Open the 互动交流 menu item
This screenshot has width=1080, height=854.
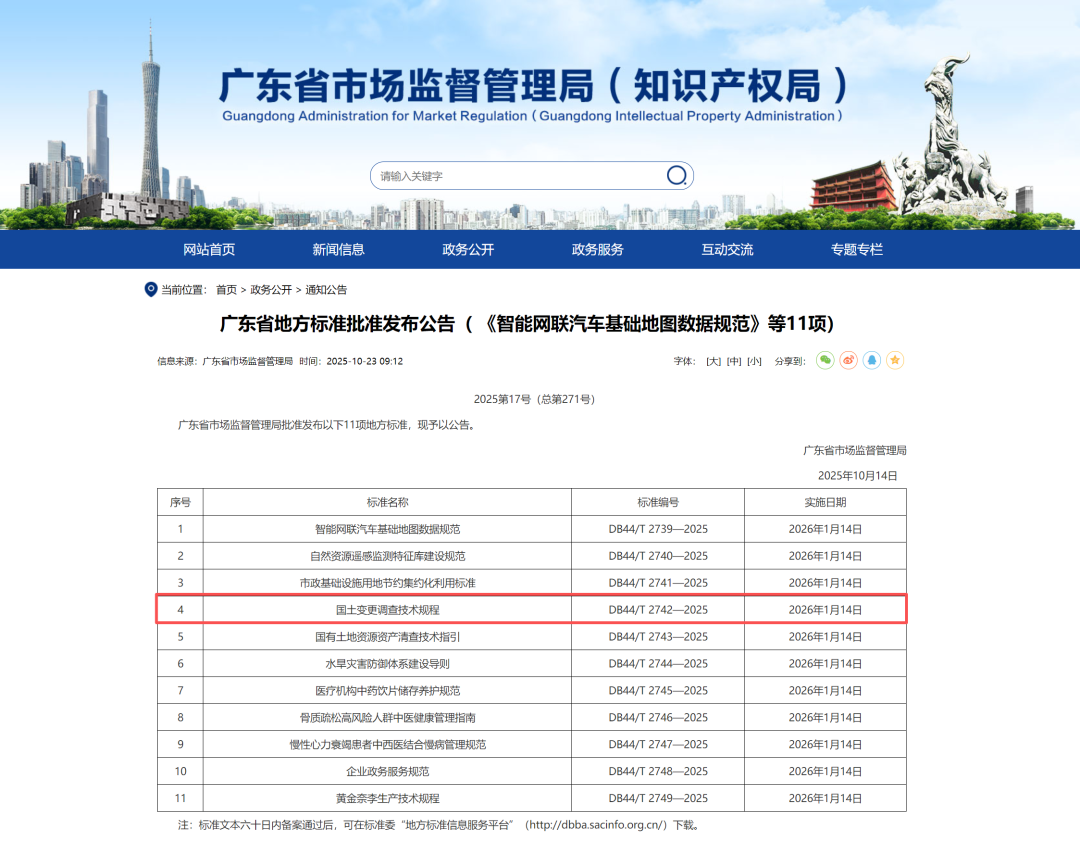tap(727, 250)
